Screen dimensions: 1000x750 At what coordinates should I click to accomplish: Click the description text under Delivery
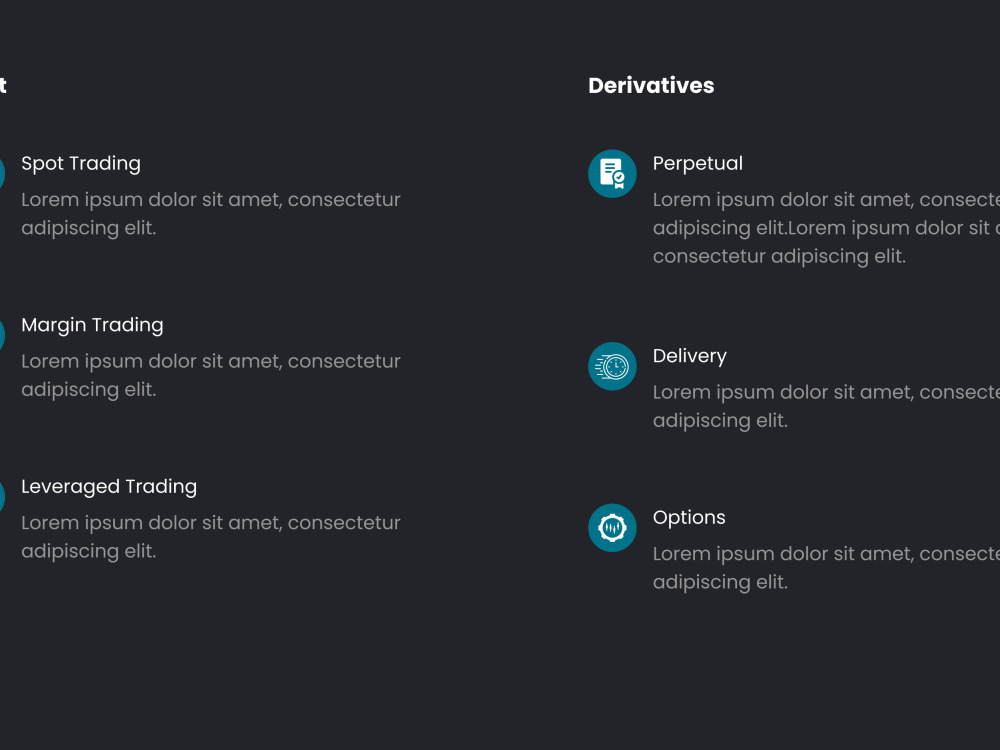(x=826, y=406)
